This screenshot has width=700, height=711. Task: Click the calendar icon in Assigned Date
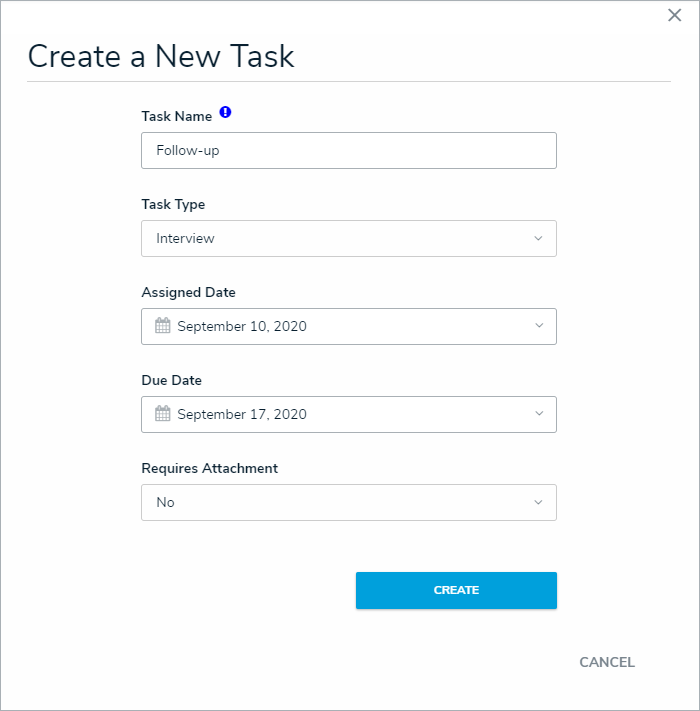point(163,326)
